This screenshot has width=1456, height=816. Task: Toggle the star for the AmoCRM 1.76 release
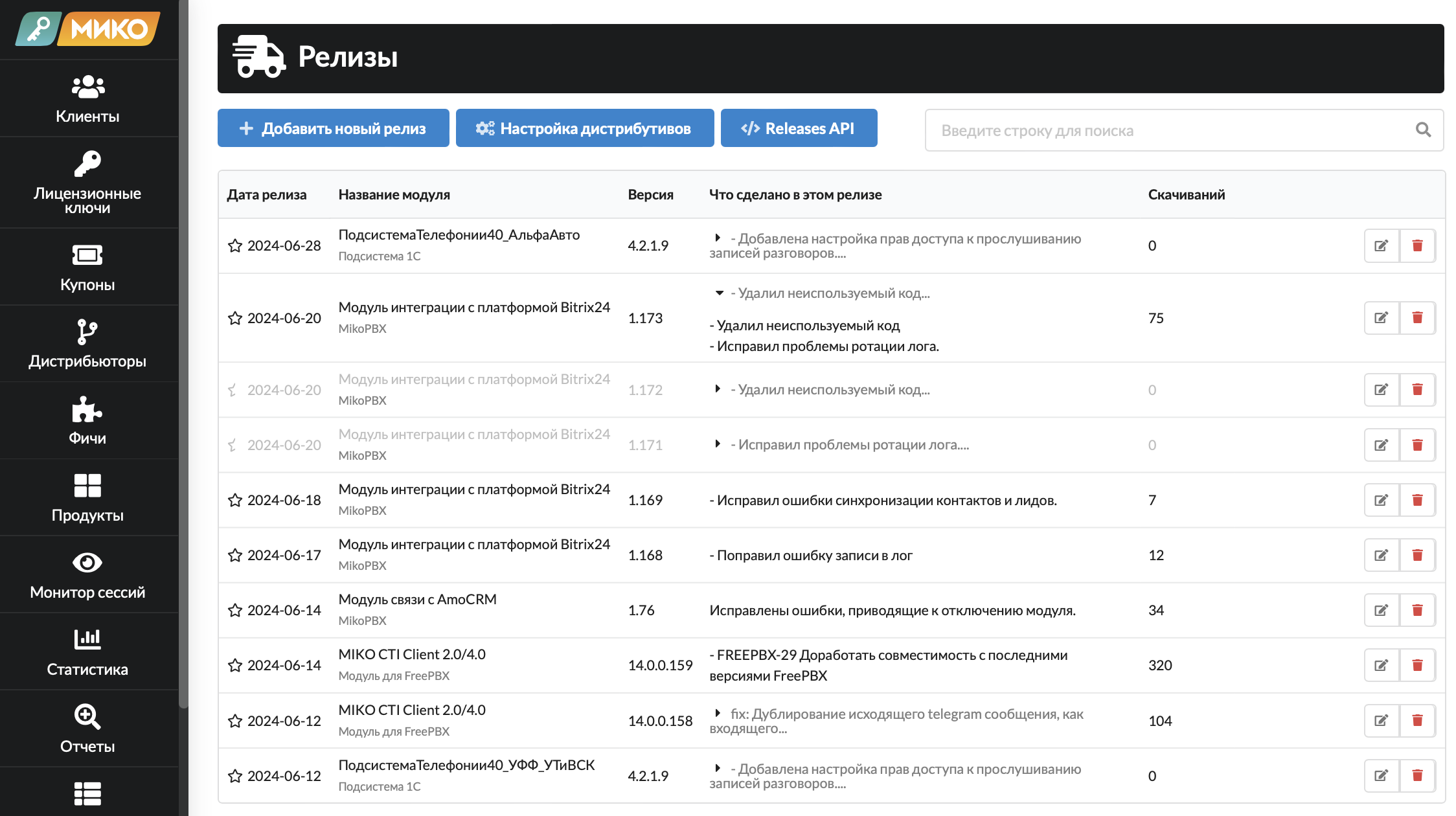pyautogui.click(x=235, y=610)
